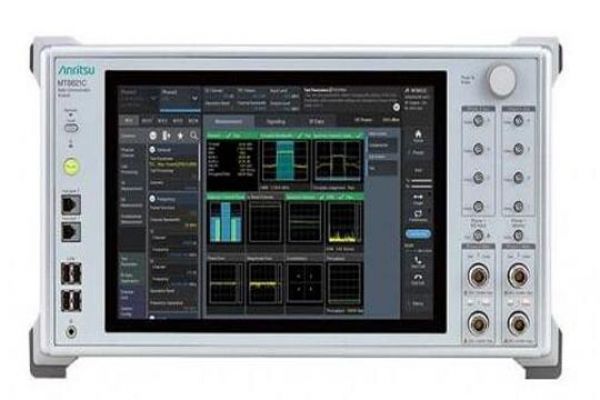Switch to the Measurement tab
This screenshot has width=600, height=400.
click(x=231, y=121)
